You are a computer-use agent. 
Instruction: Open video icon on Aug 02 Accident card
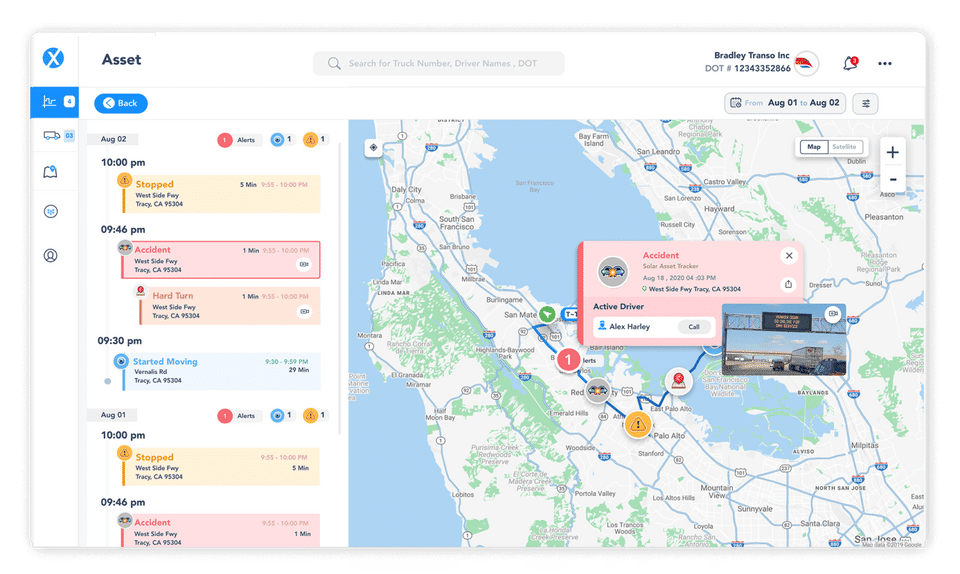click(x=304, y=264)
